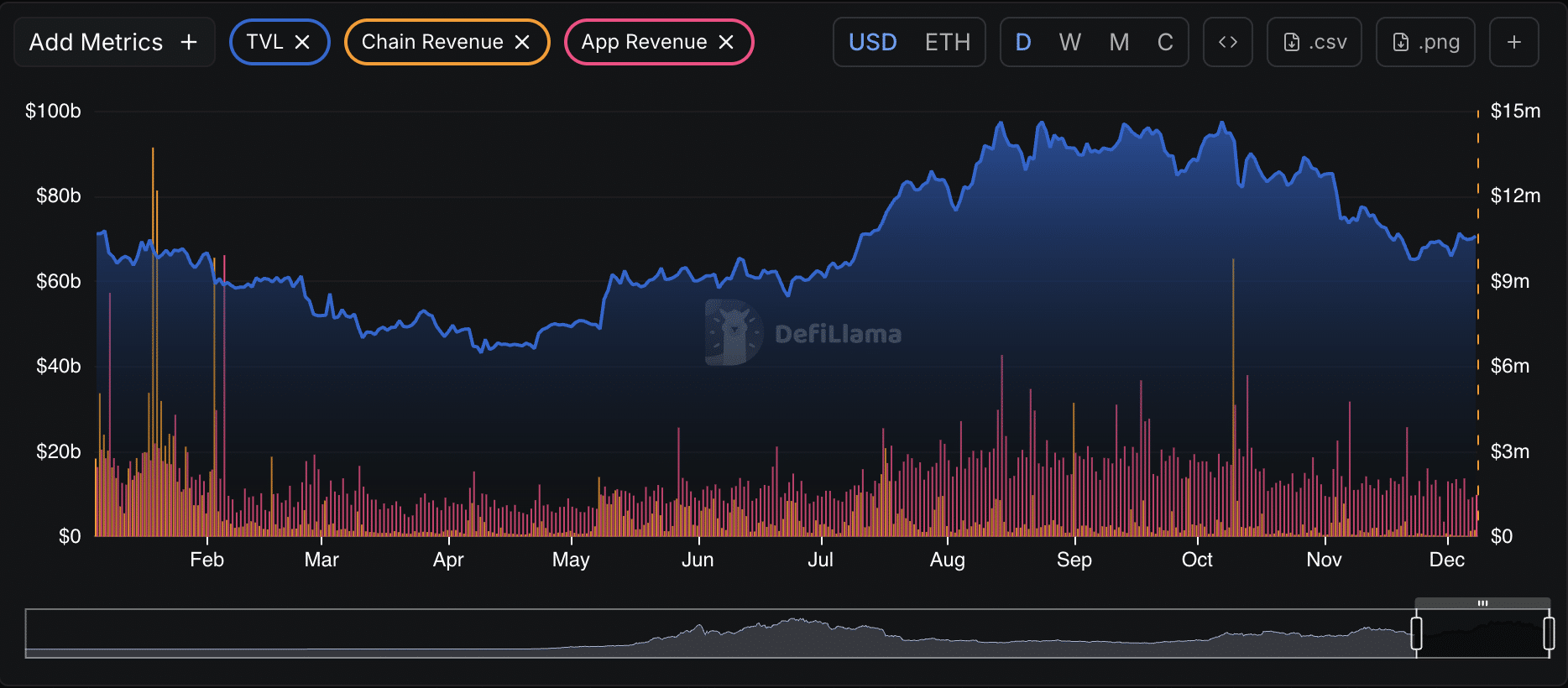
Task: Select cumulative interval C
Action: coord(1165,42)
